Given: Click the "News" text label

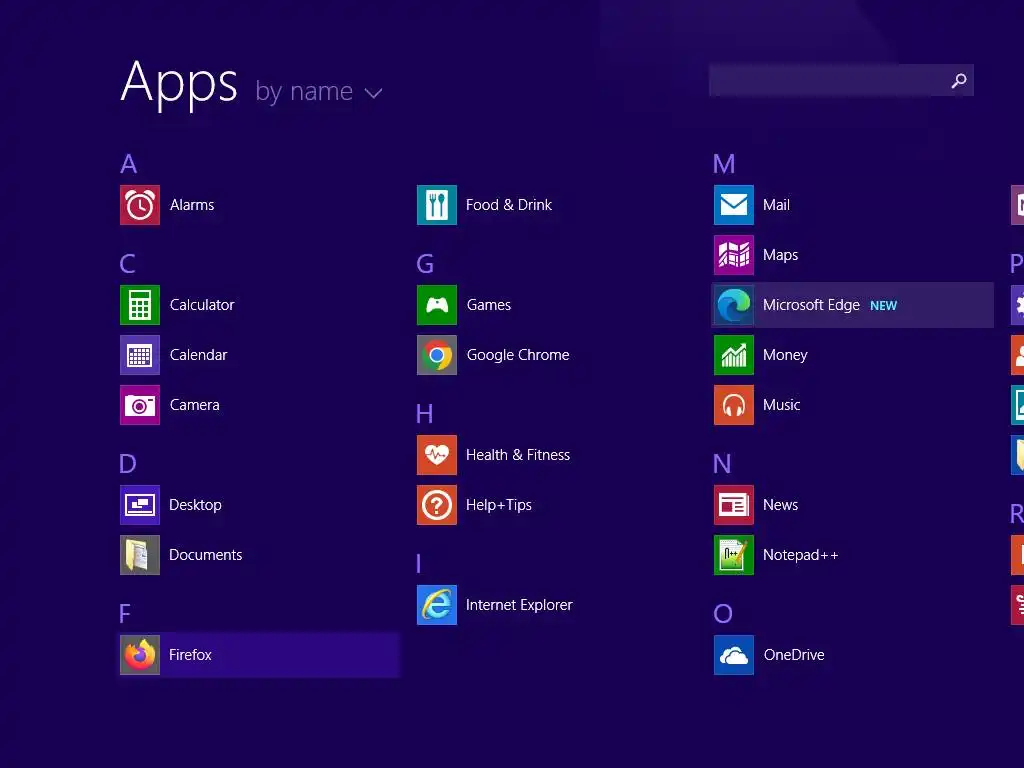Looking at the screenshot, I should coord(780,505).
